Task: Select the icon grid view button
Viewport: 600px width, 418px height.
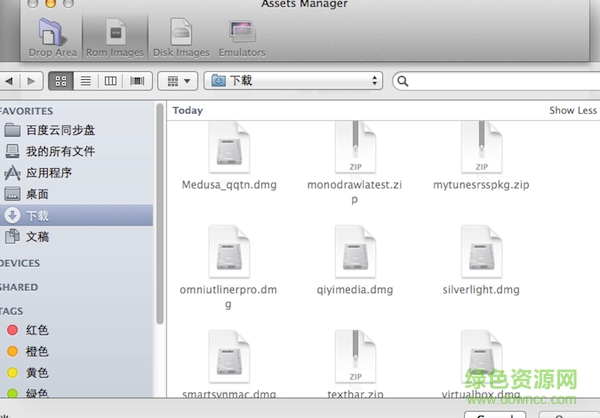Action: [x=61, y=81]
